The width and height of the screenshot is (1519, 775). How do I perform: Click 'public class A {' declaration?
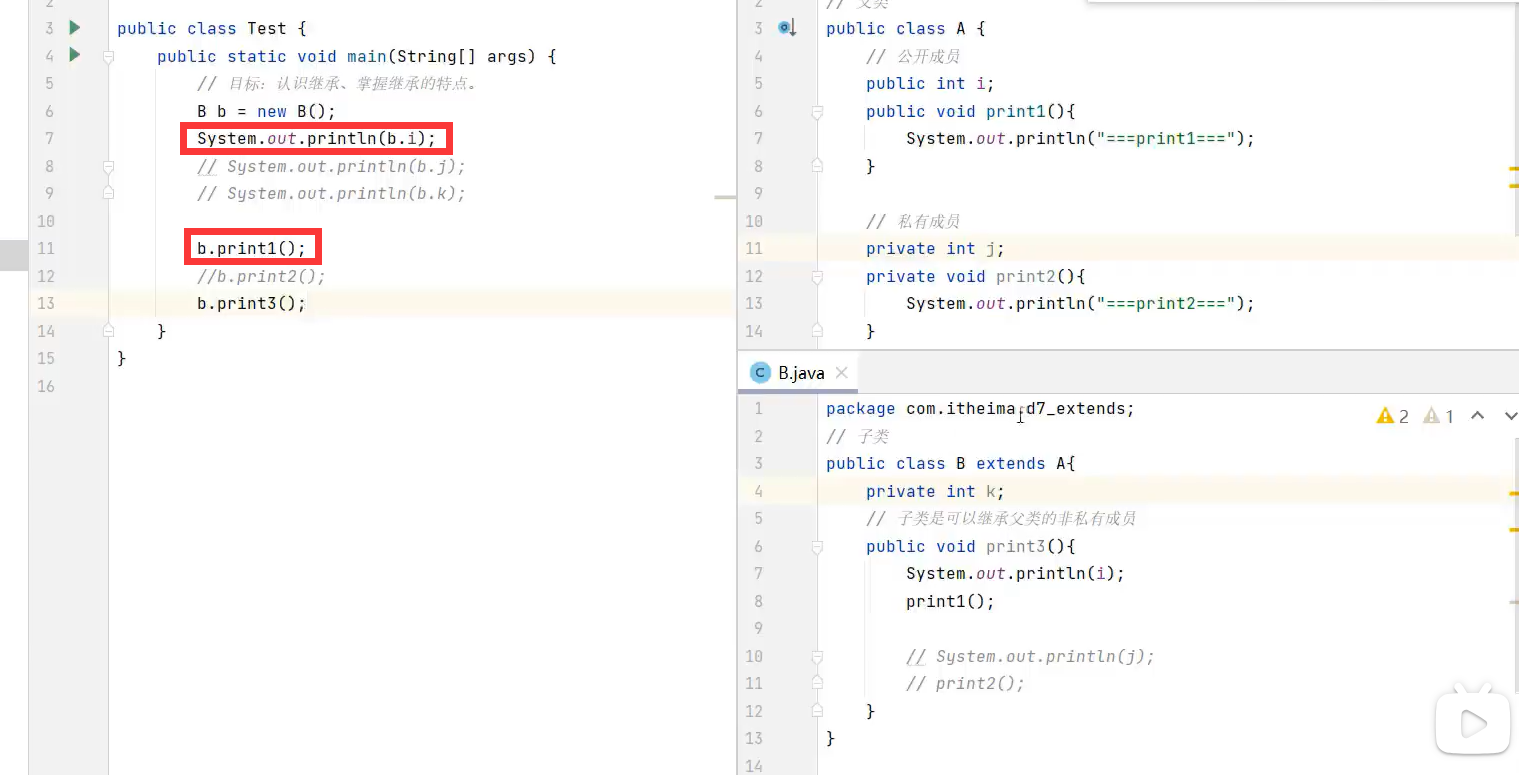[905, 28]
